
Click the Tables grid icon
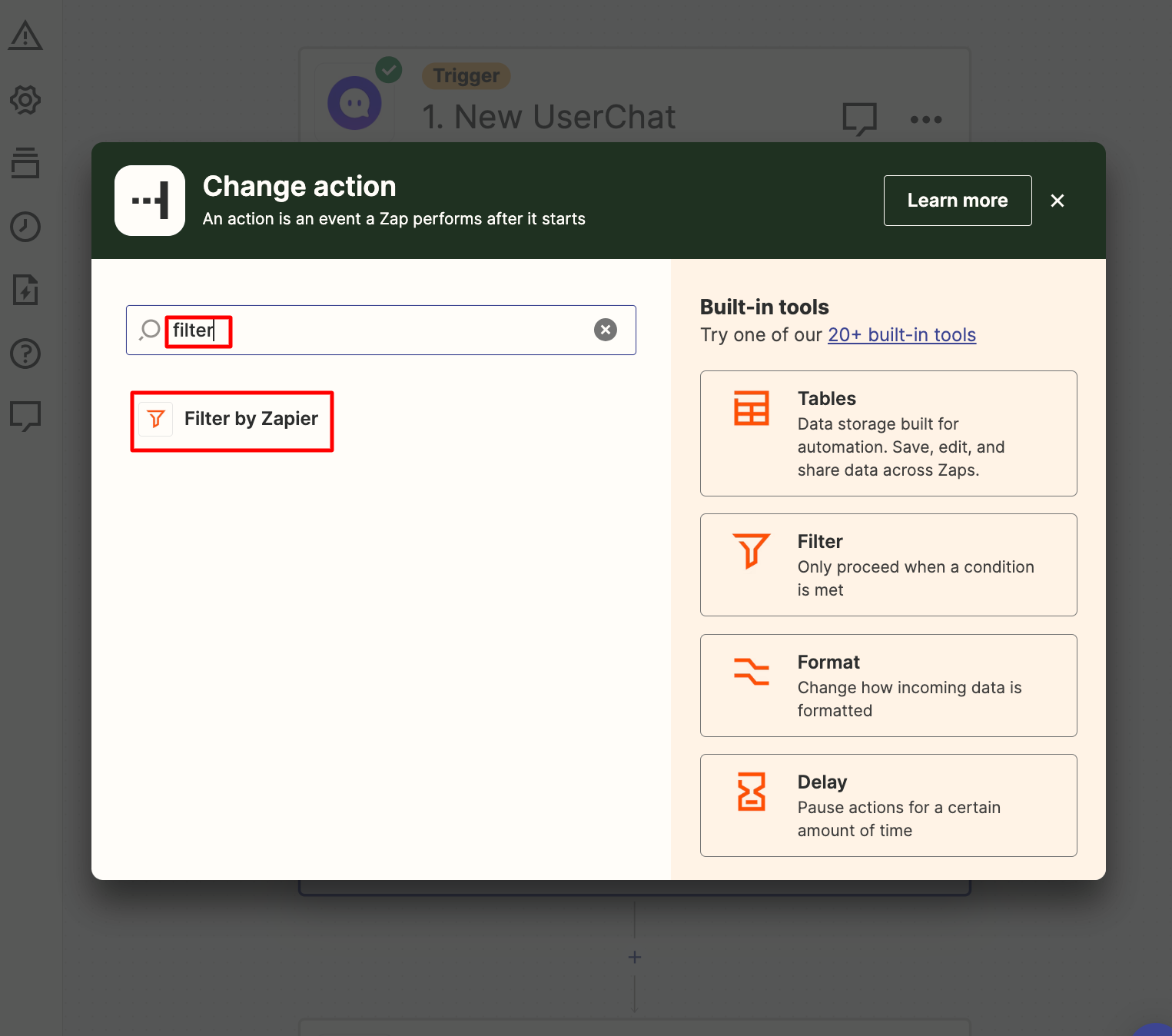[751, 408]
